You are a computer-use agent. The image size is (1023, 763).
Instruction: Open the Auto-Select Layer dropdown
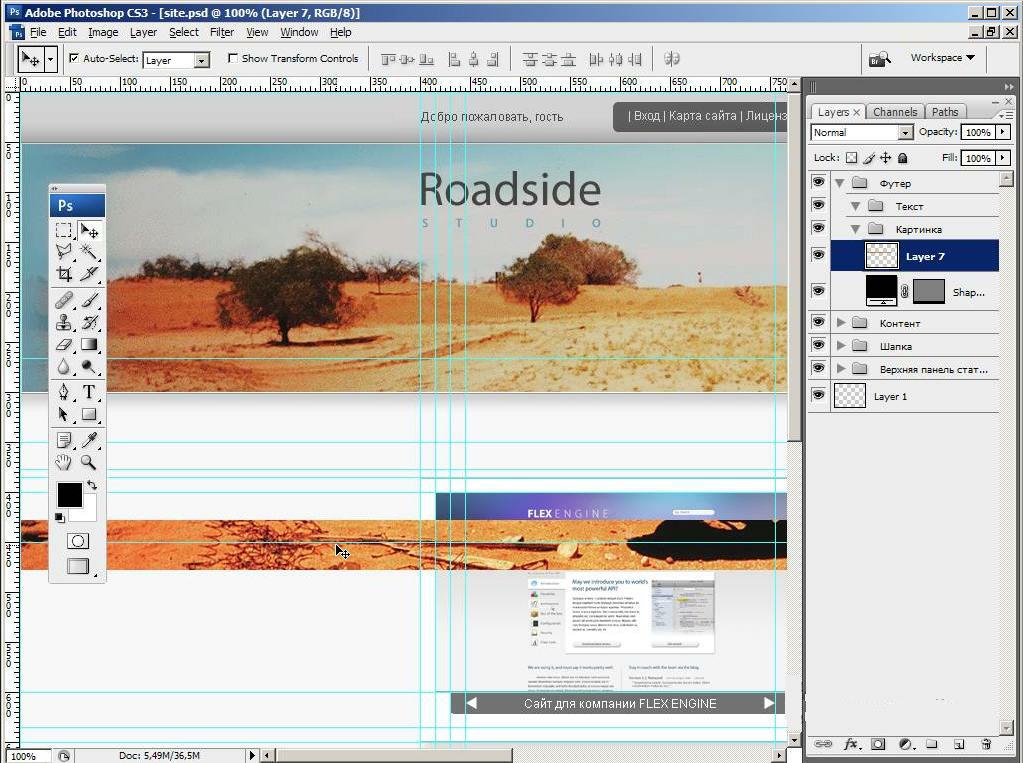[202, 60]
